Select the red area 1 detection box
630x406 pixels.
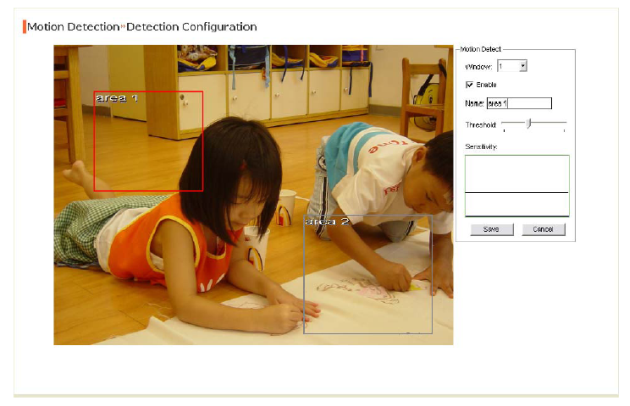[148, 141]
